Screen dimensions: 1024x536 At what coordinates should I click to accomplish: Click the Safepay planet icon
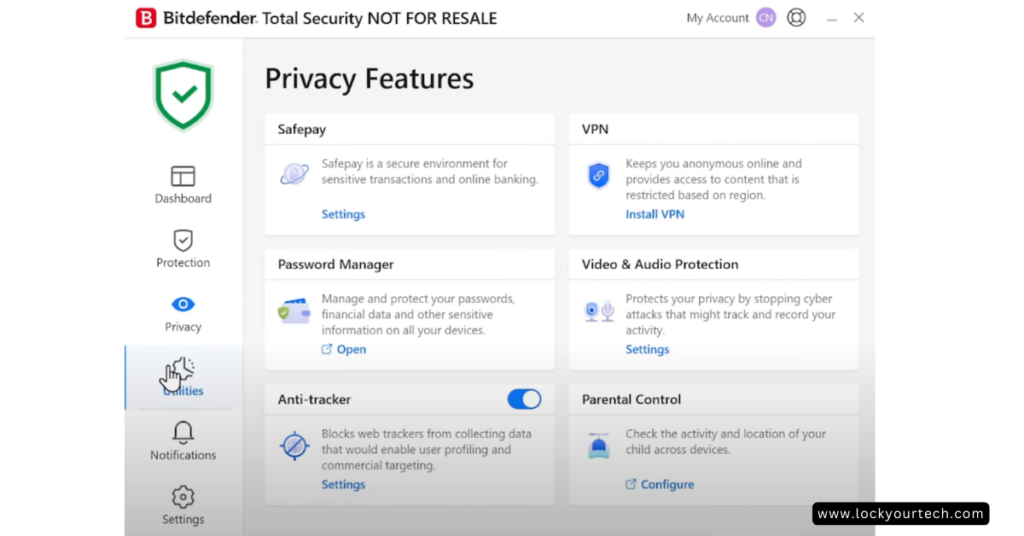tap(294, 174)
